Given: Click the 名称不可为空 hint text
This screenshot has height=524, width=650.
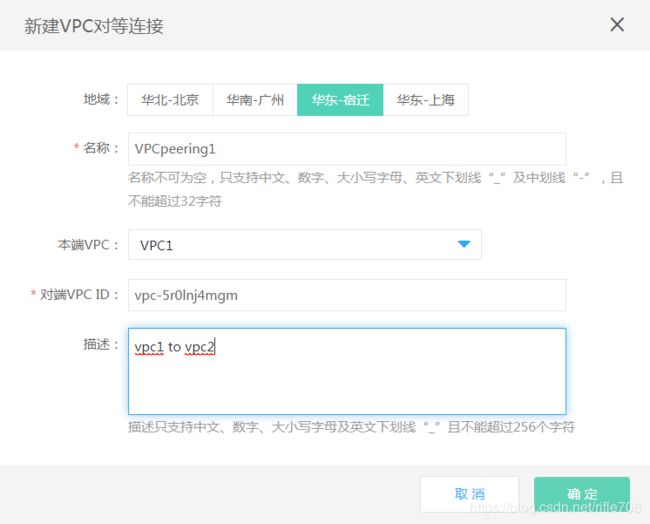Looking at the screenshot, I should [375, 189].
